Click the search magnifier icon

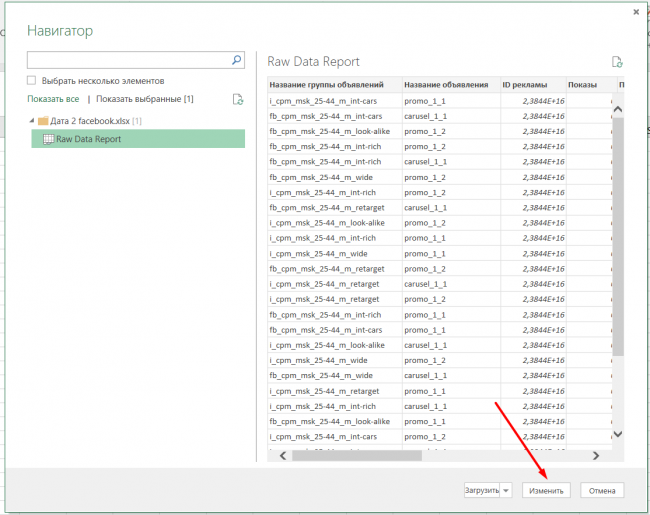237,61
